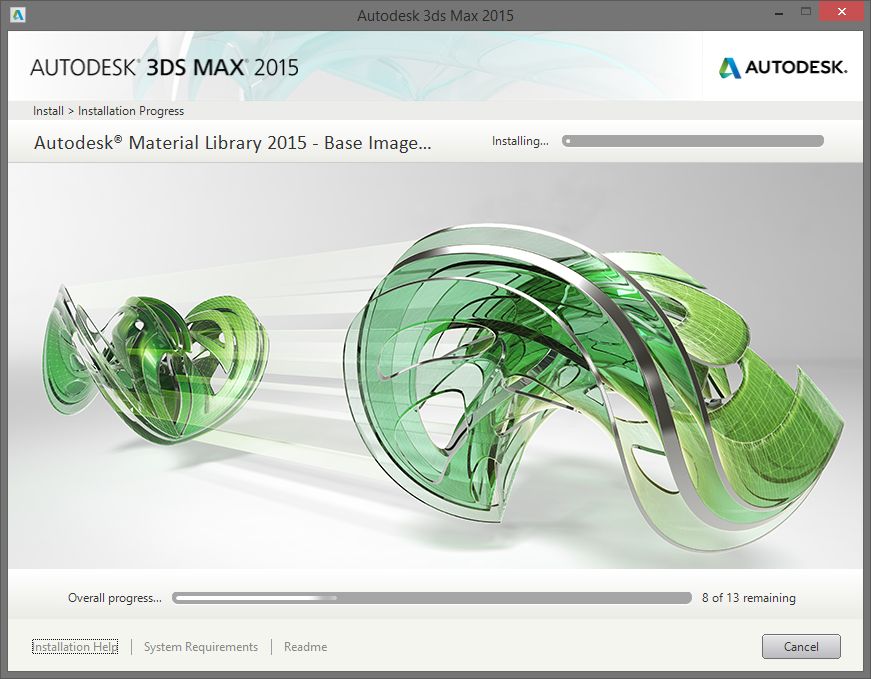
Task: Click the disabled maximize window button
Action: coord(805,12)
